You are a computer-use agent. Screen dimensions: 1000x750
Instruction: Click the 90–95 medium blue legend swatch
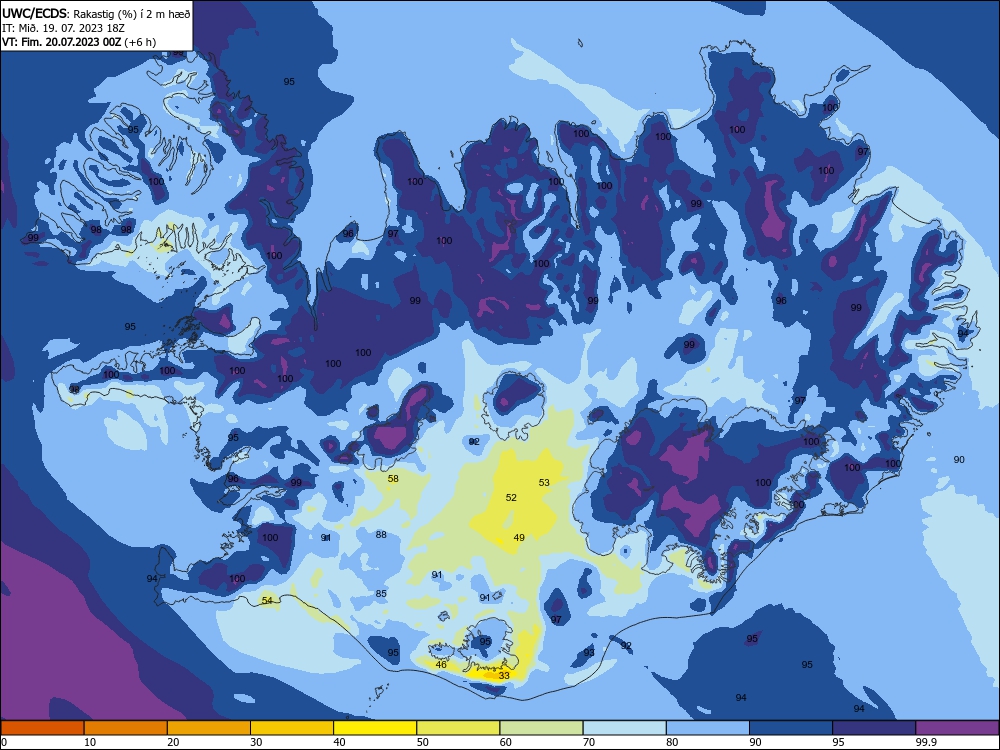point(791,728)
